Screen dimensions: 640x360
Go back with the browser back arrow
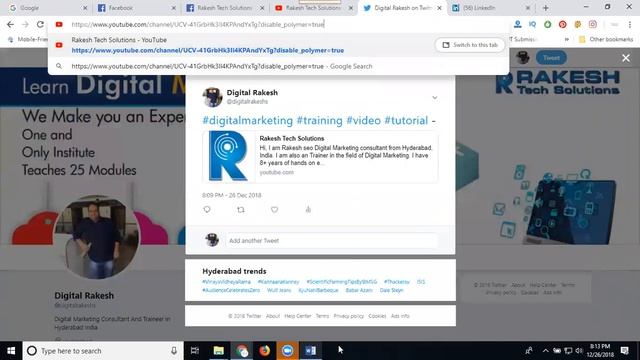click(x=10, y=24)
